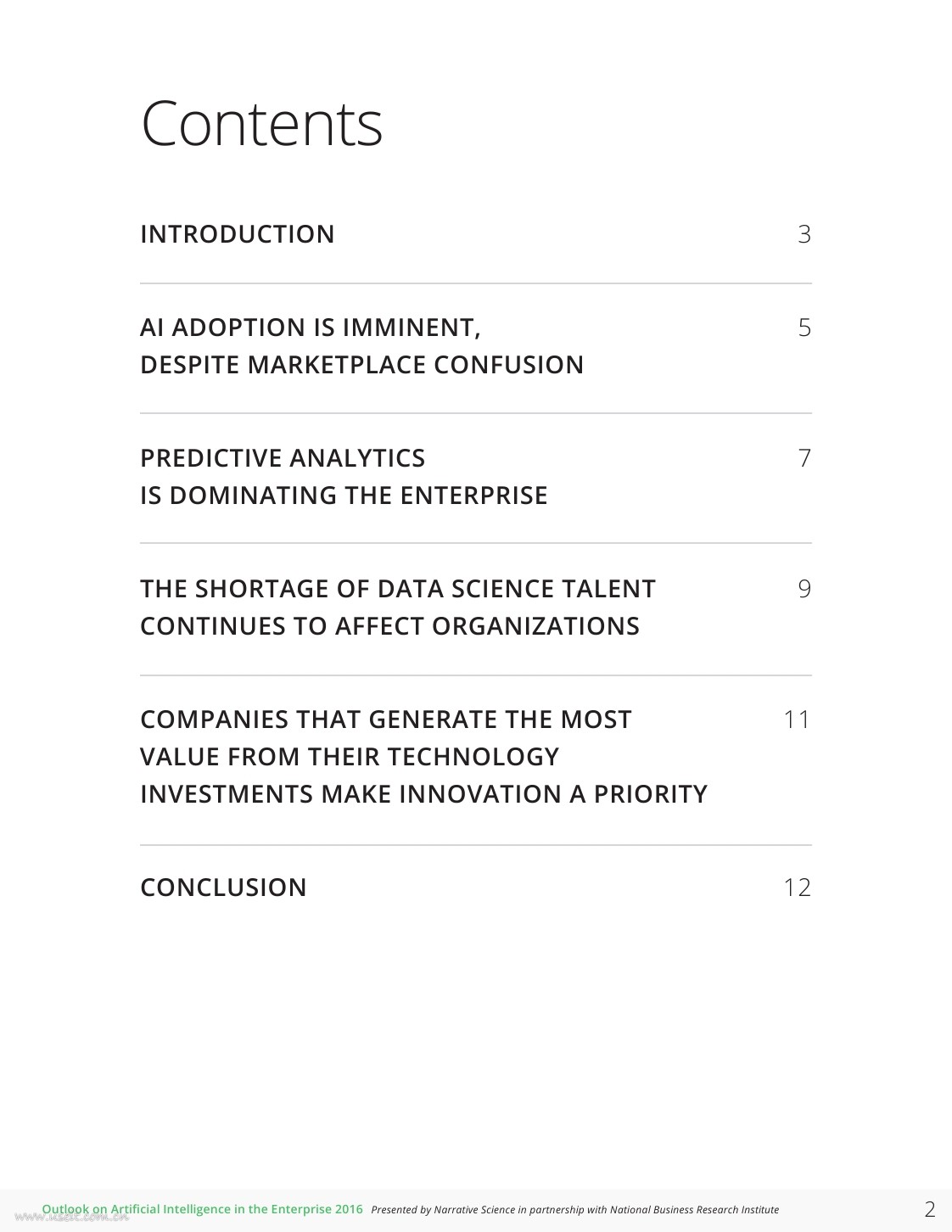Click Narrative Science in the footer
Viewport: 952px width, 1232px height.
474,1210
